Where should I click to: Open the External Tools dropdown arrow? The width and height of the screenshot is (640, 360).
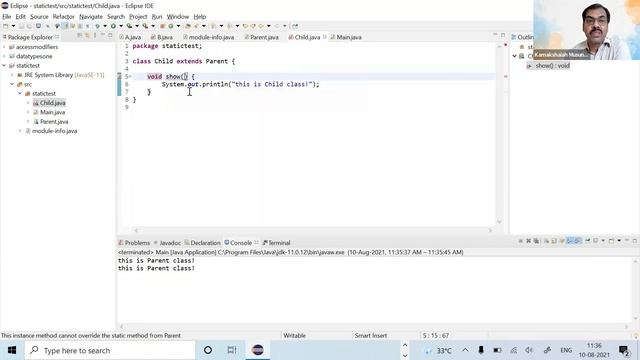(153, 26)
